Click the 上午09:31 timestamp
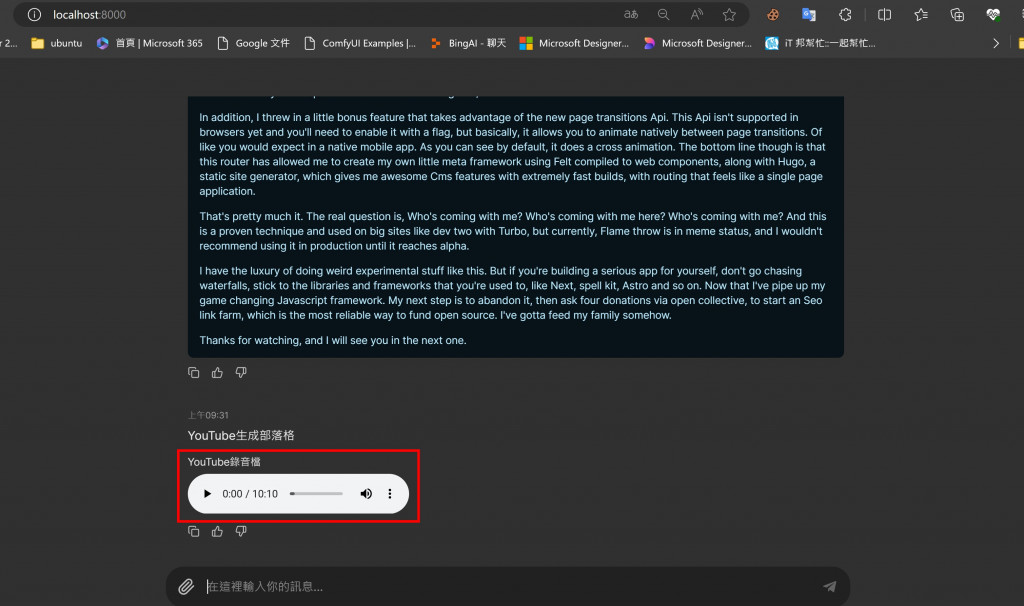This screenshot has height=606, width=1024. pos(208,415)
